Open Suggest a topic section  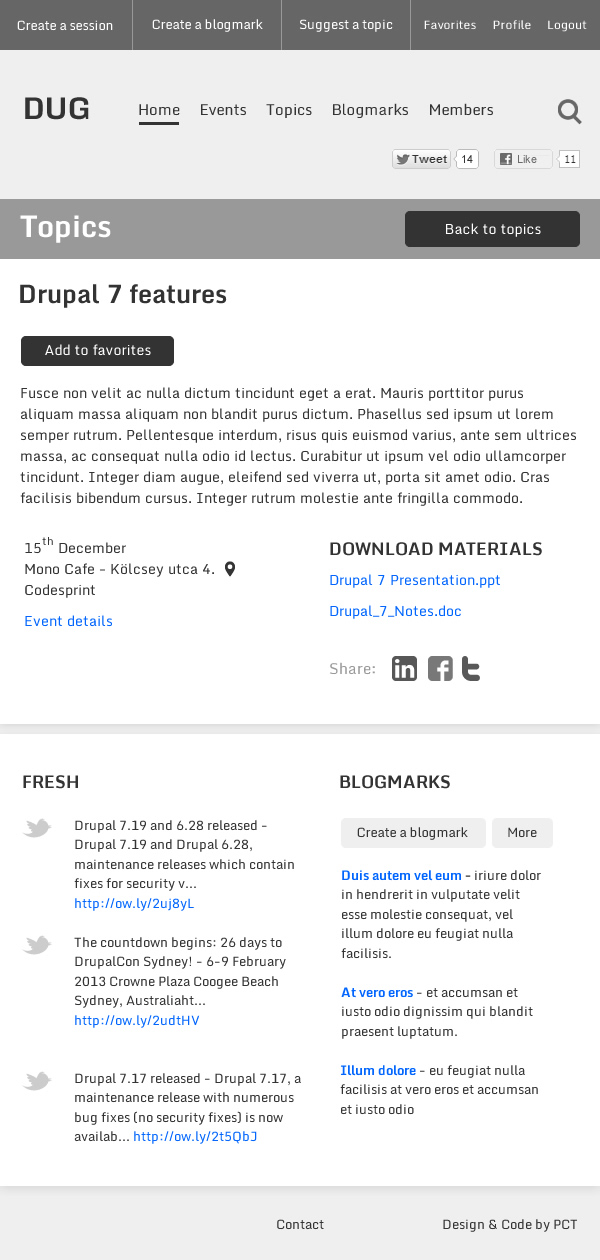pyautogui.click(x=345, y=24)
